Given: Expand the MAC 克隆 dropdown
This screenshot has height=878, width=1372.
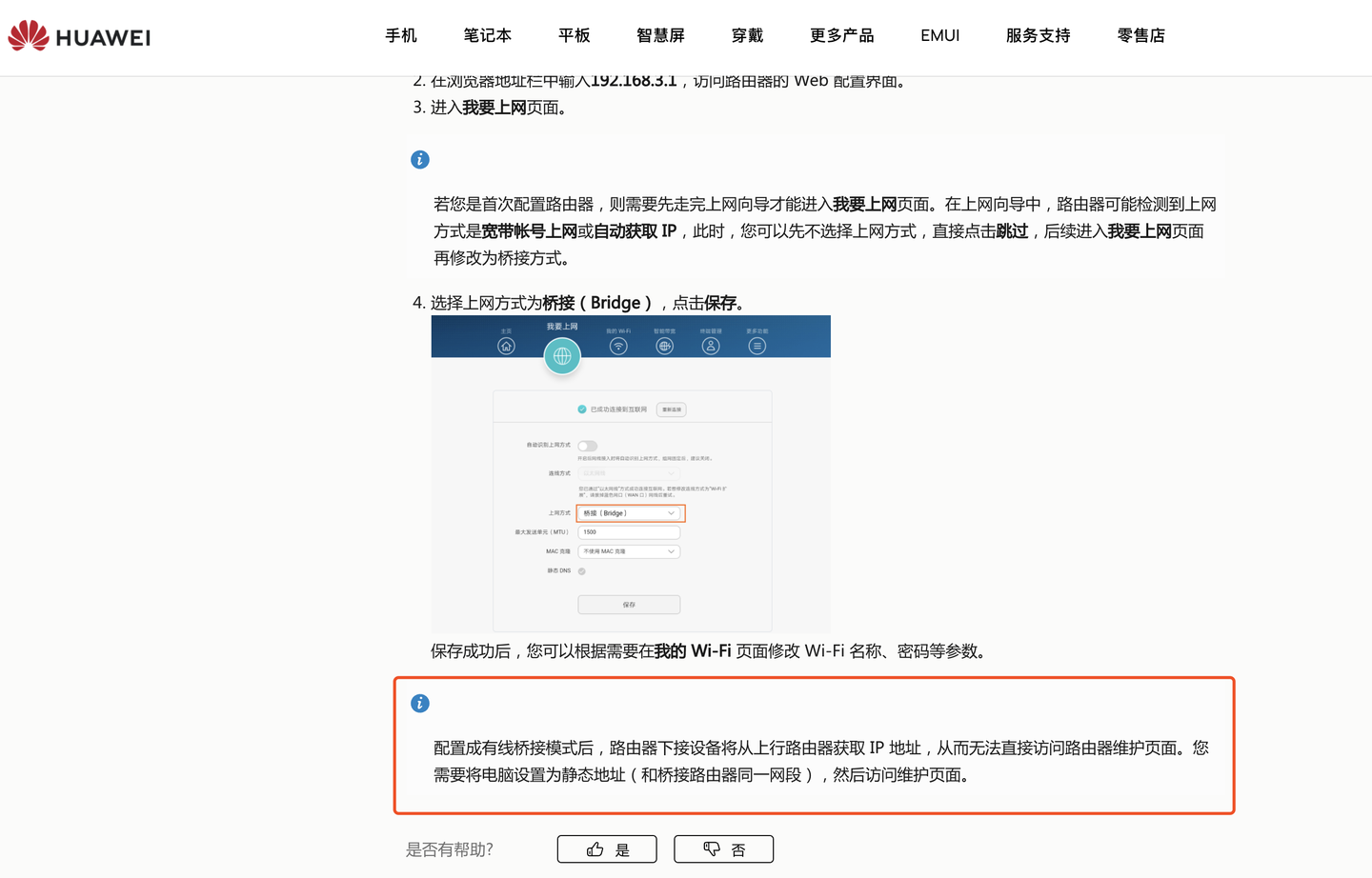Looking at the screenshot, I should coord(629,551).
